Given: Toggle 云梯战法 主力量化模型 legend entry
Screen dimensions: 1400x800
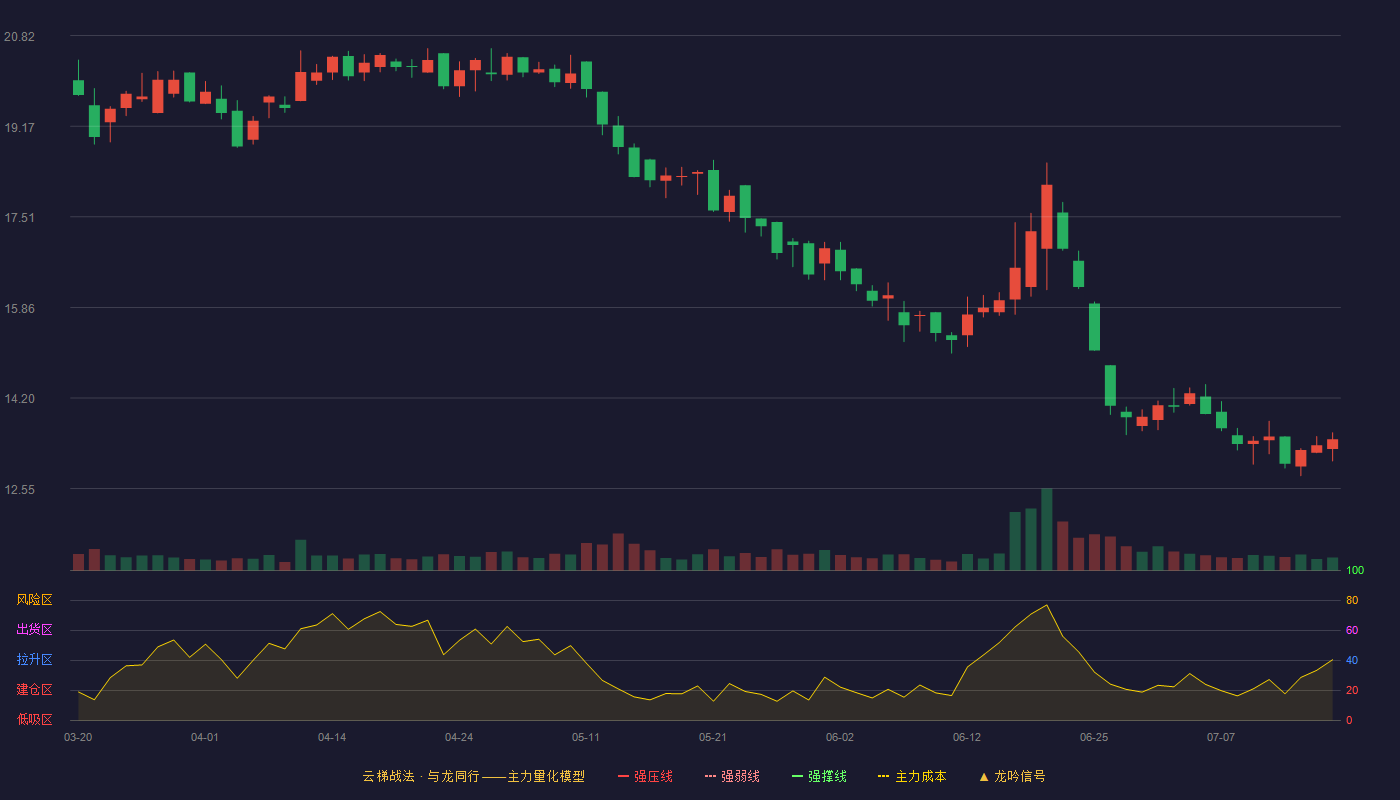Looking at the screenshot, I should pos(473,776).
